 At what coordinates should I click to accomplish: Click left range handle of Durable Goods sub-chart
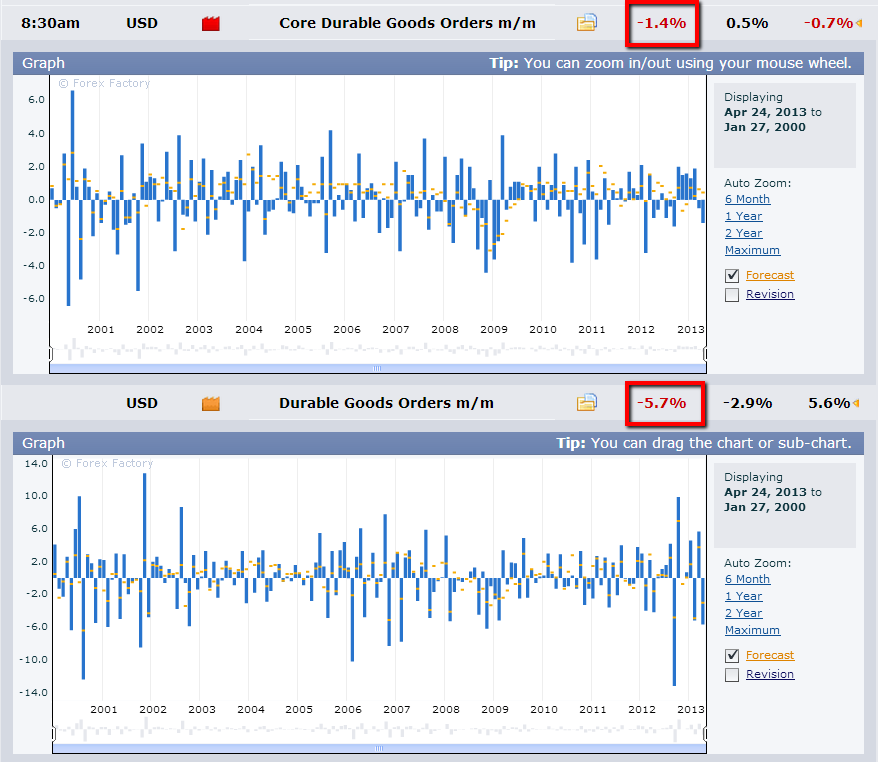(x=54, y=733)
